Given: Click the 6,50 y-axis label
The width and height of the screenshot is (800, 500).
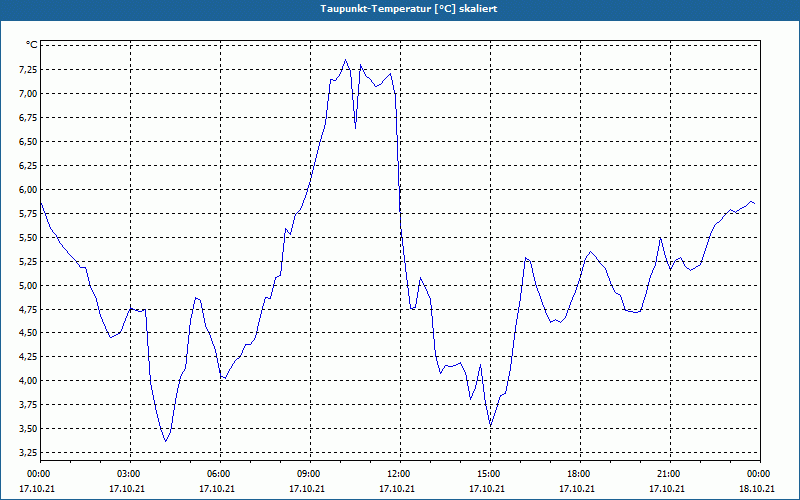Looking at the screenshot, I should (28, 141).
